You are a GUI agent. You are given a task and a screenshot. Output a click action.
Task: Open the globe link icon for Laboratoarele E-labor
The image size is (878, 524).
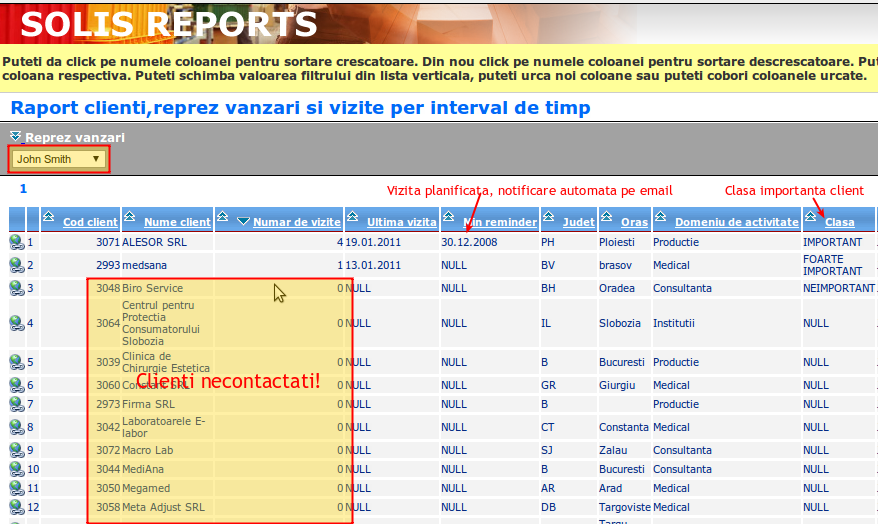[17, 427]
